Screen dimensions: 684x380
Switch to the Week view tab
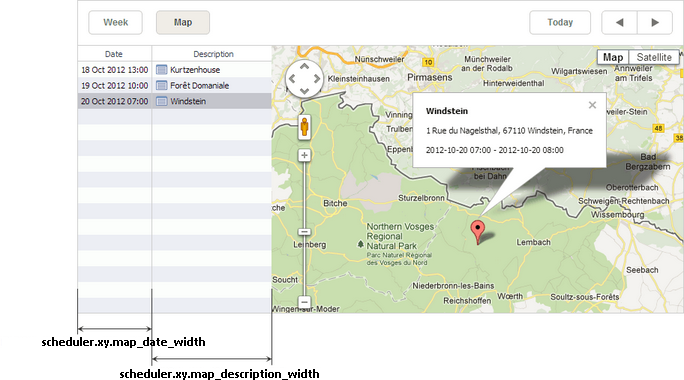click(116, 22)
